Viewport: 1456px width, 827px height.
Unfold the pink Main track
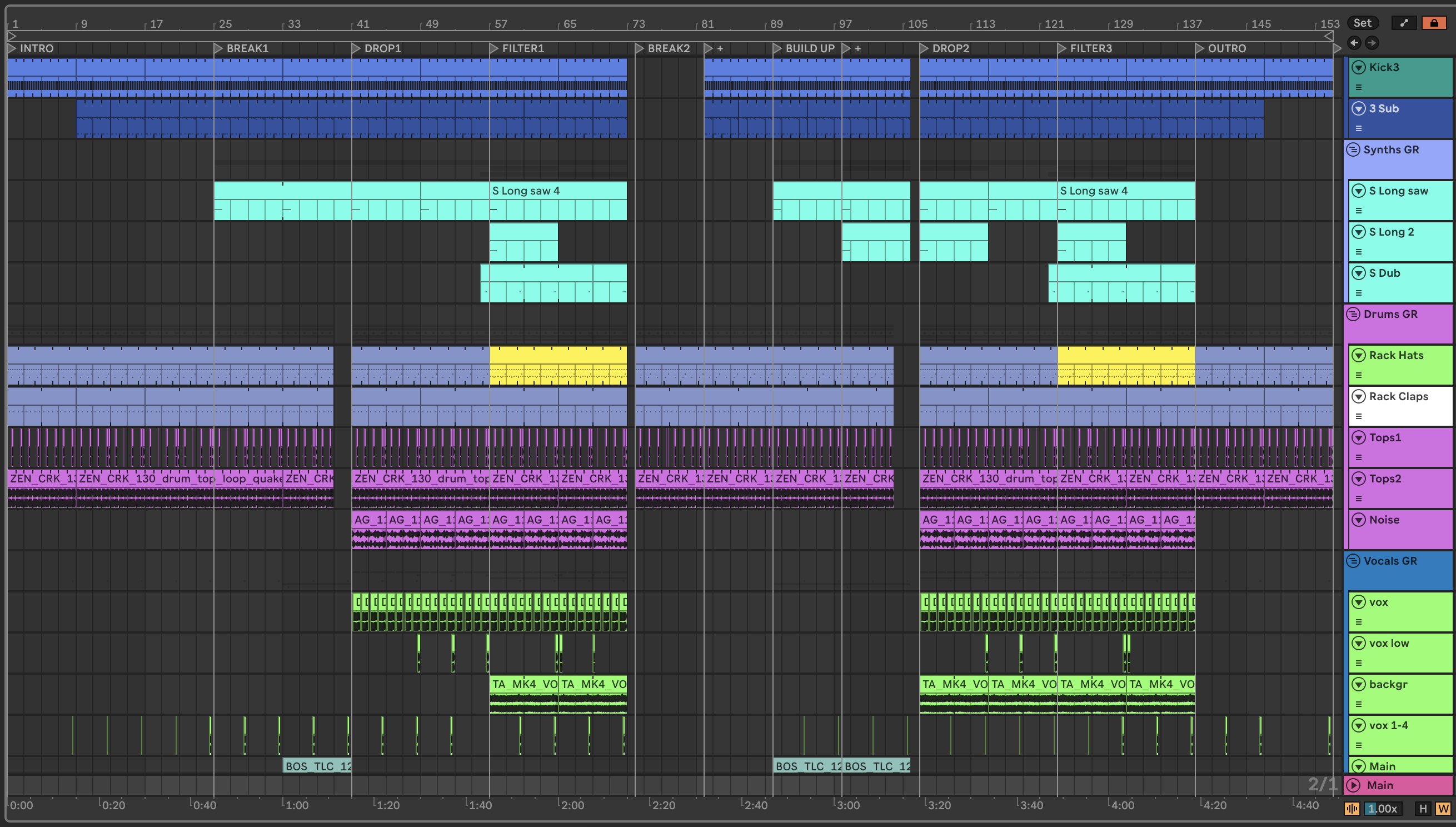1354,785
